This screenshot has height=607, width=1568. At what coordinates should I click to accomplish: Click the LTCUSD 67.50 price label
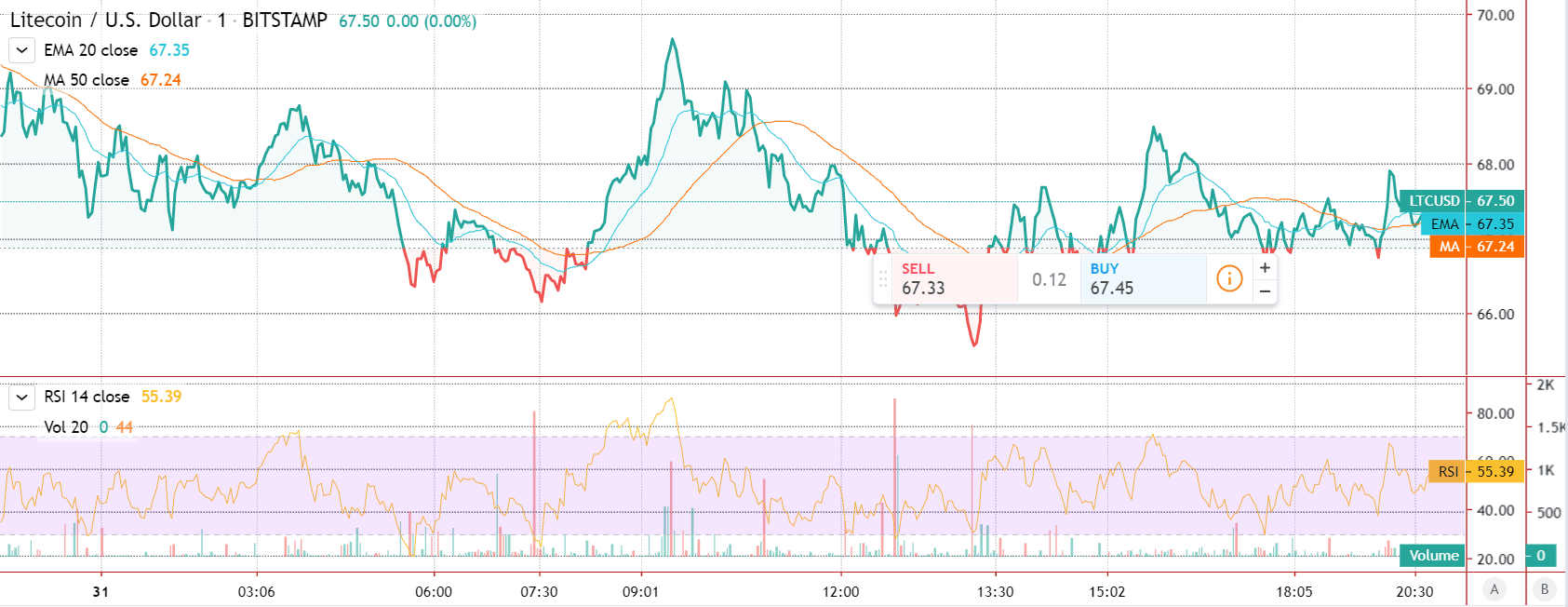1461,201
